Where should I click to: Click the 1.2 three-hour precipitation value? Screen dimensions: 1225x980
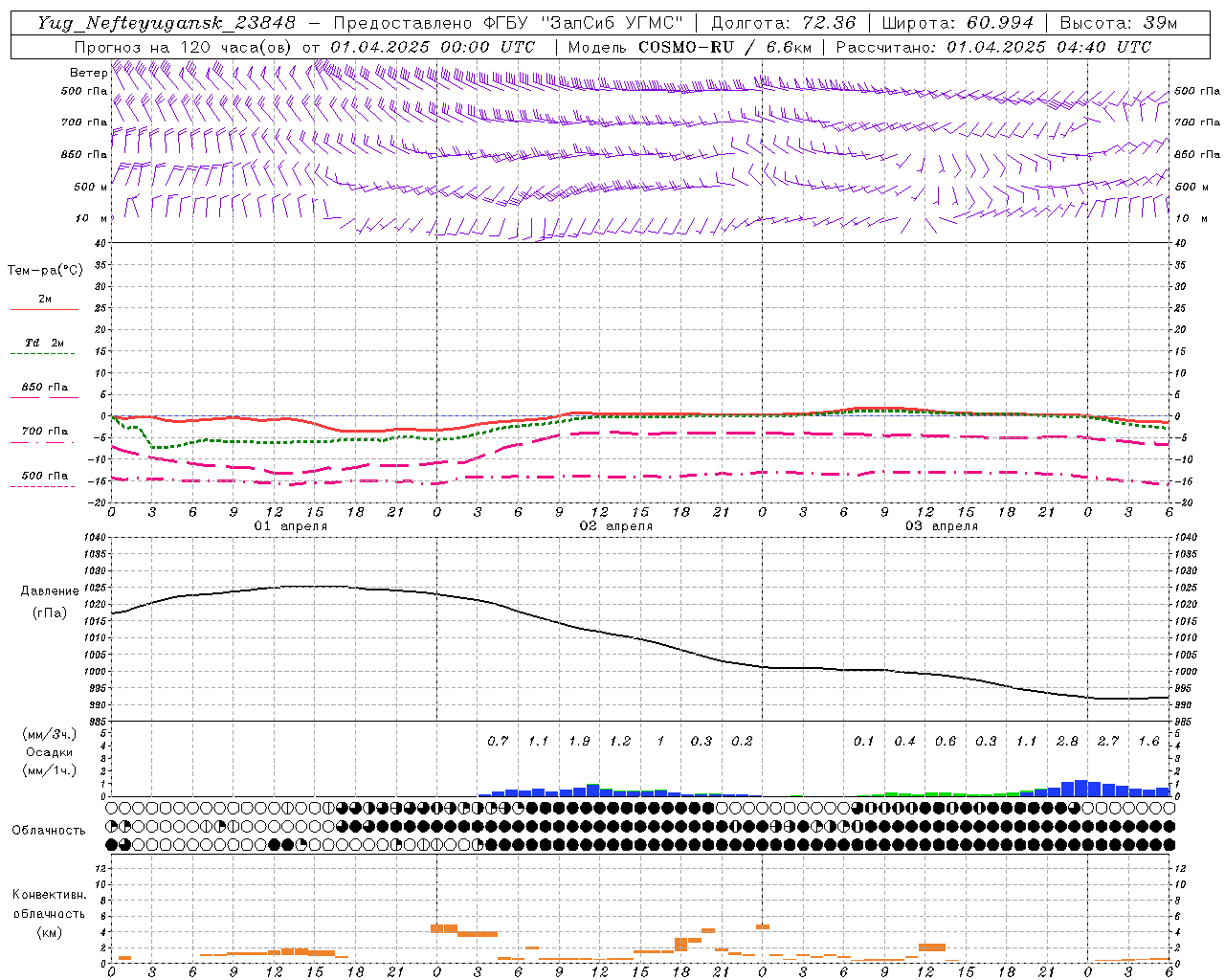(620, 742)
